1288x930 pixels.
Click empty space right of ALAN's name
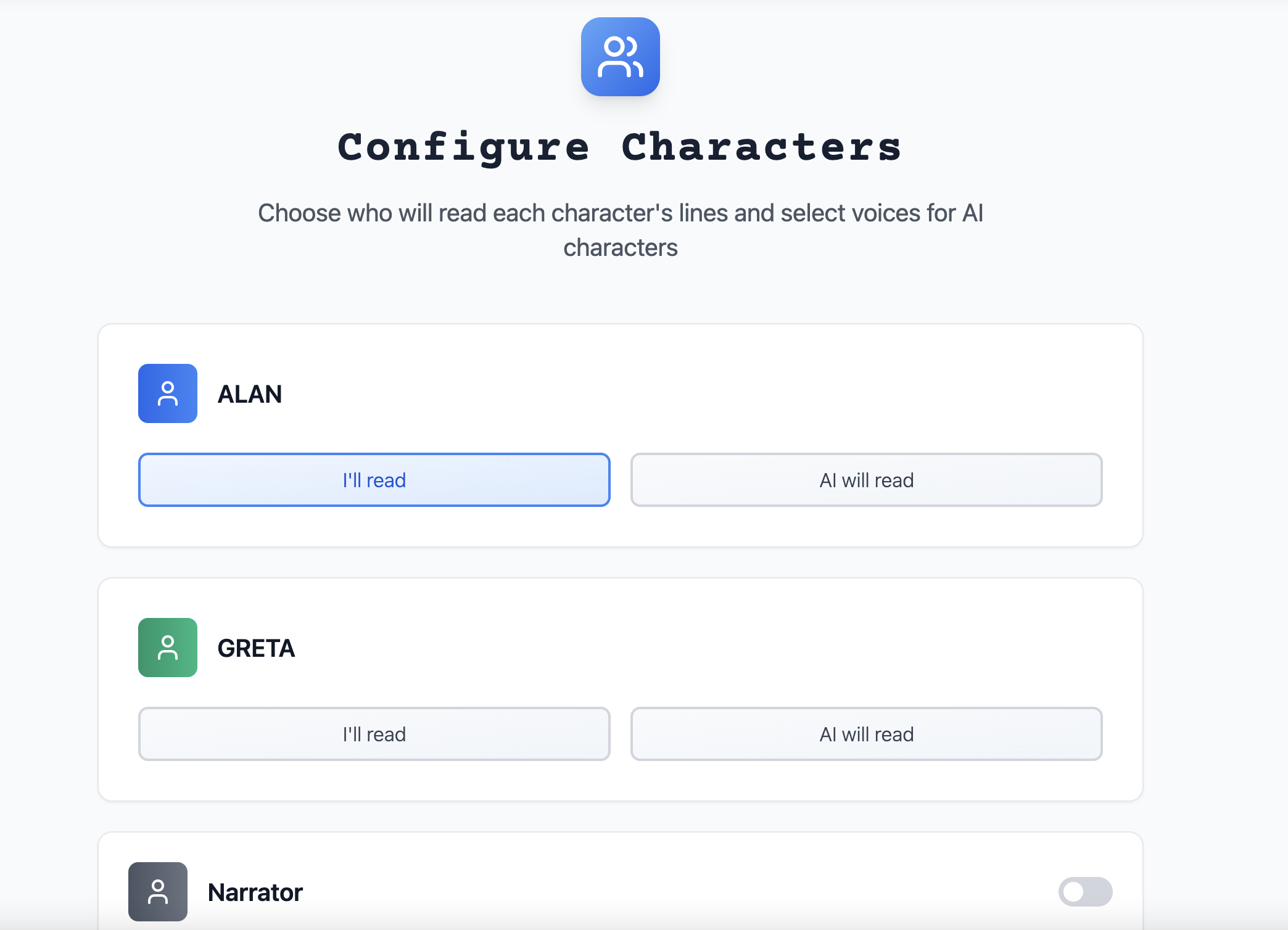(679, 394)
